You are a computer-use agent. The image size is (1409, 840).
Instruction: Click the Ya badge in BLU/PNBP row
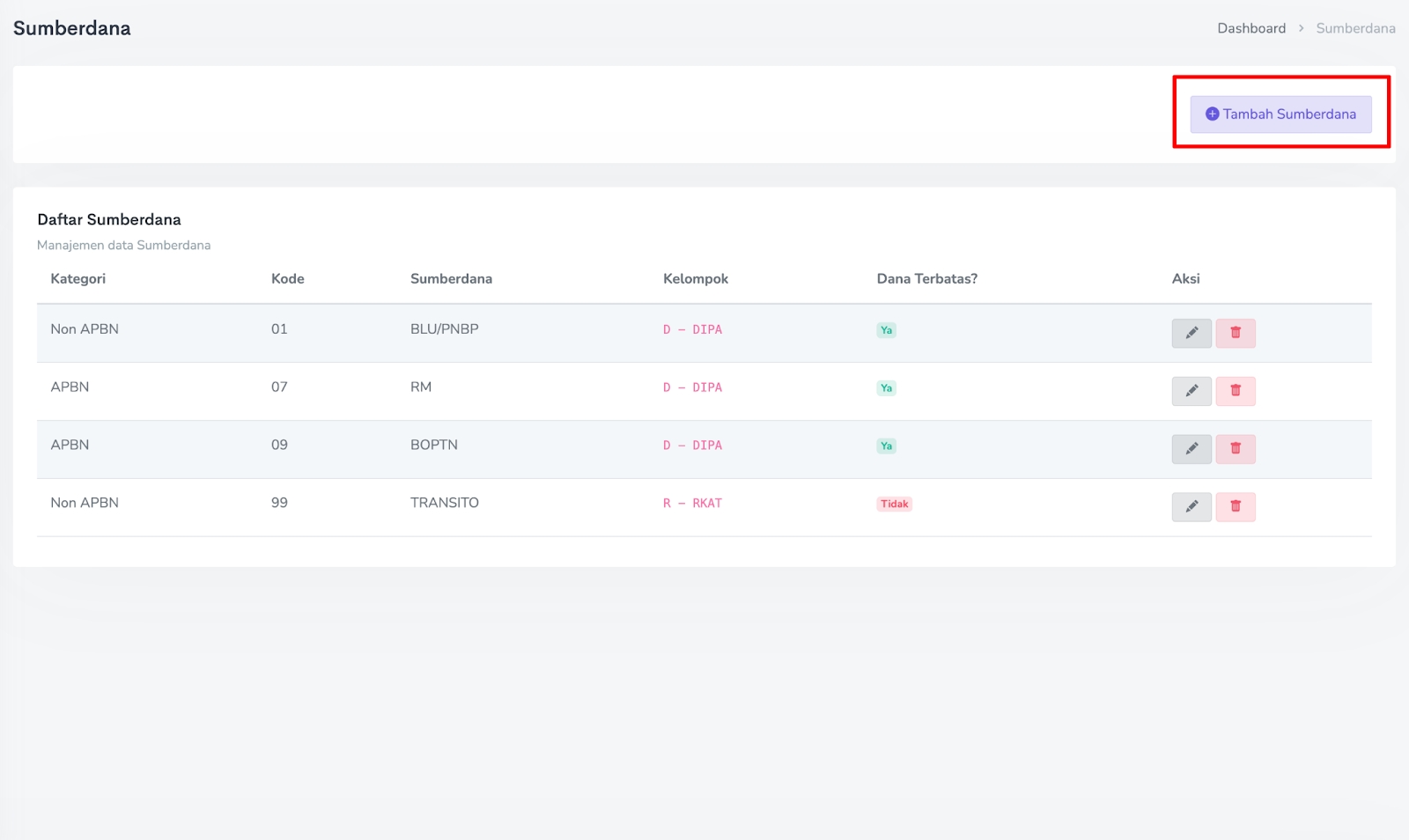[886, 330]
